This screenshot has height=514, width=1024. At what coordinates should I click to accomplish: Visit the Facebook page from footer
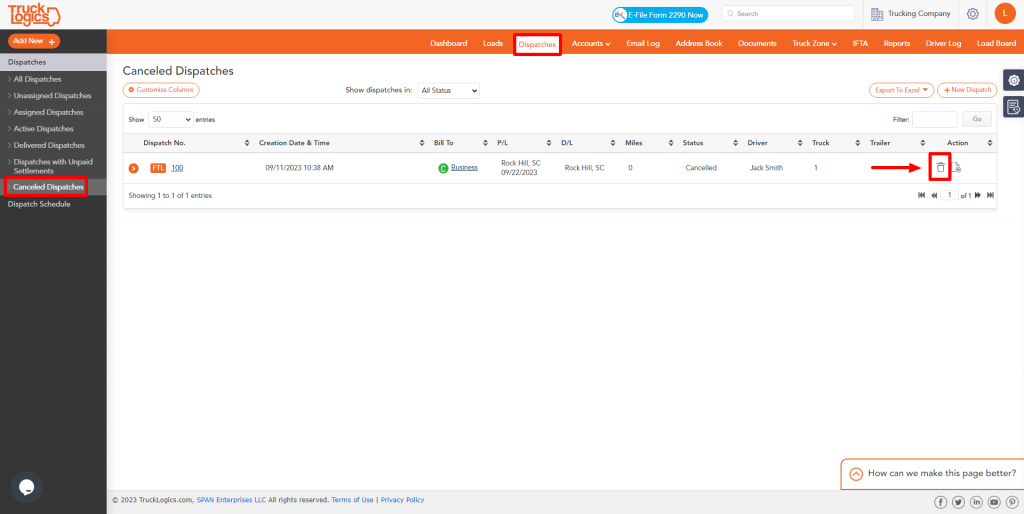point(940,502)
